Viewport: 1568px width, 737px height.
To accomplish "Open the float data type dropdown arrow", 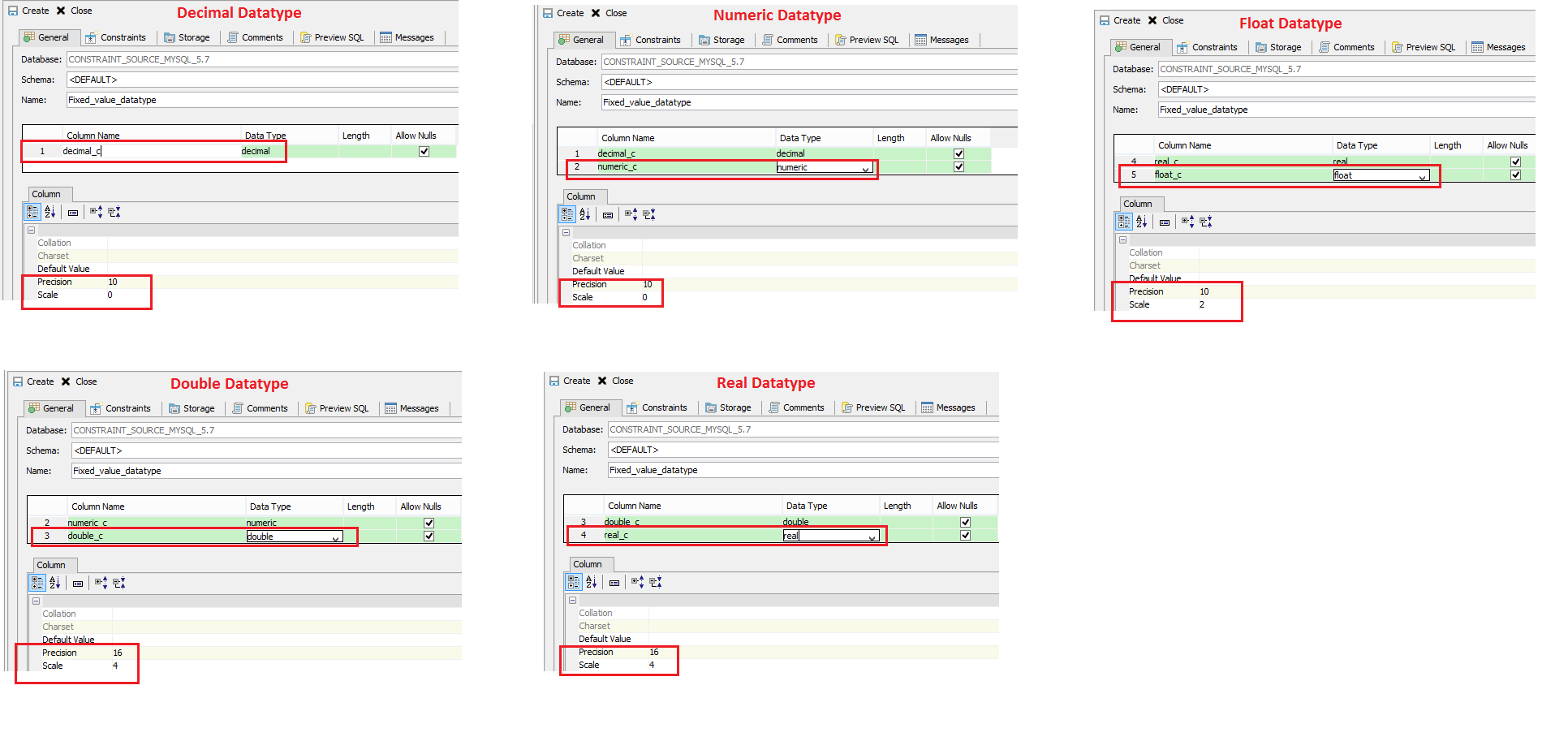I will pyautogui.click(x=1423, y=175).
